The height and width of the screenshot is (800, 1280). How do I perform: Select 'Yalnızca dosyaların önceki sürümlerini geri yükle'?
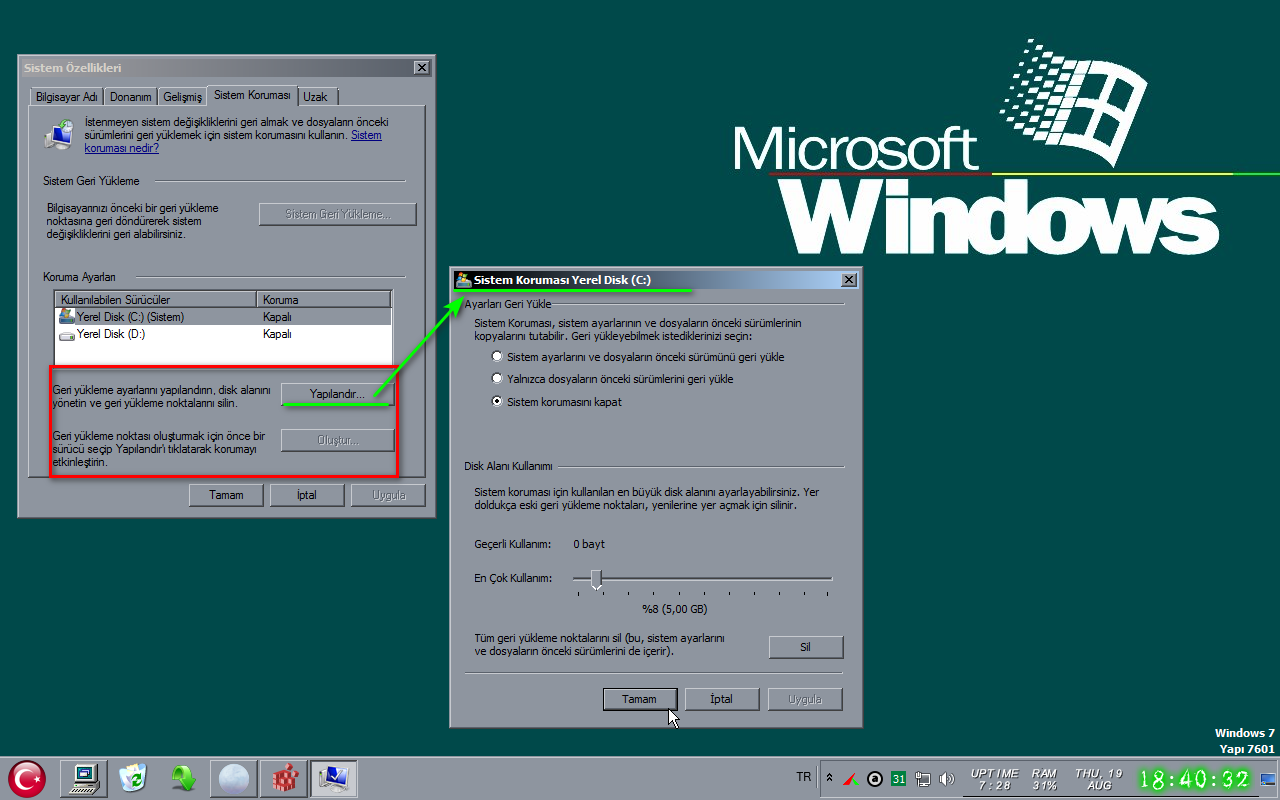click(497, 379)
